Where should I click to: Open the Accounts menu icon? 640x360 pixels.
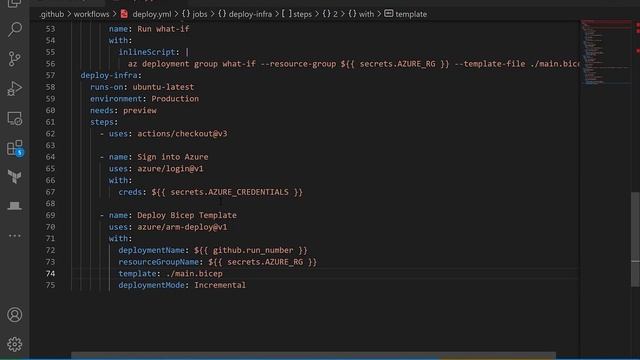pyautogui.click(x=15, y=315)
